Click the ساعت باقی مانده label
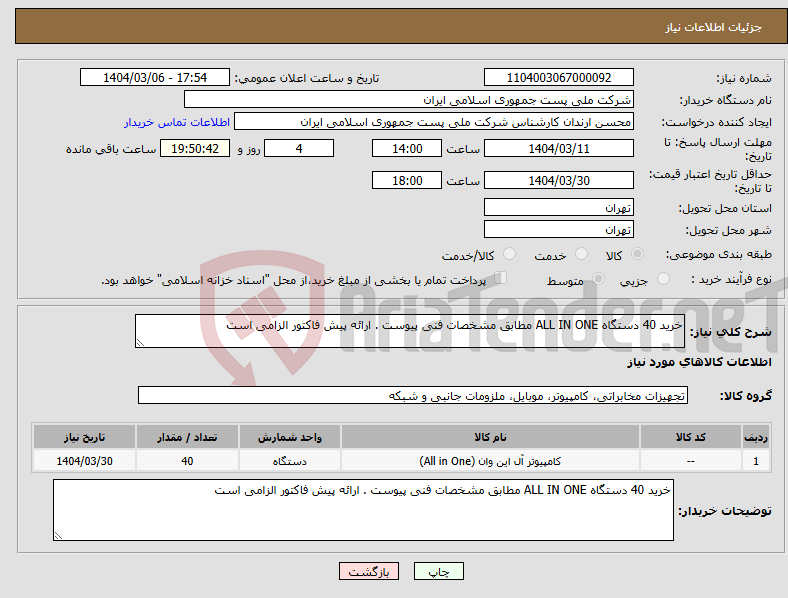The height and width of the screenshot is (598, 788). [x=111, y=149]
